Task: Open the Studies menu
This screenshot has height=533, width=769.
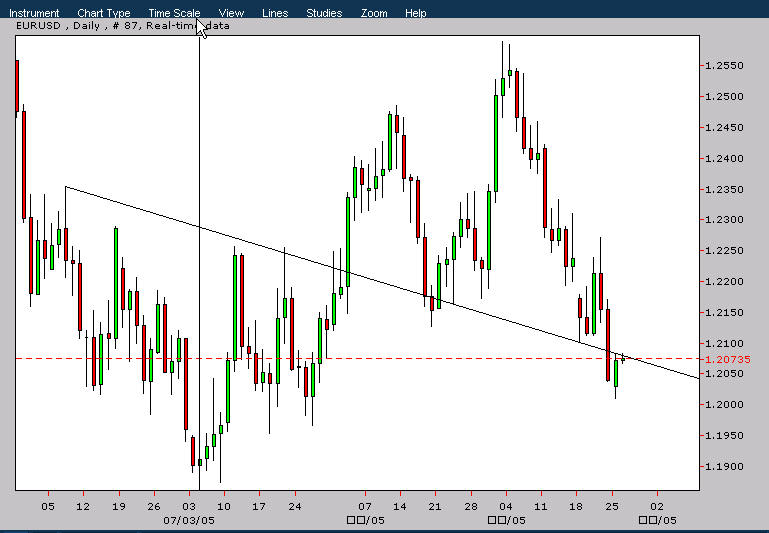Action: pos(324,13)
